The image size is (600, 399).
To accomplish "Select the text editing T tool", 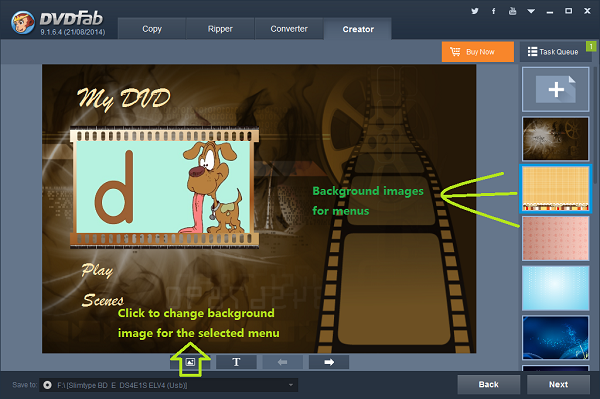I will [x=236, y=362].
